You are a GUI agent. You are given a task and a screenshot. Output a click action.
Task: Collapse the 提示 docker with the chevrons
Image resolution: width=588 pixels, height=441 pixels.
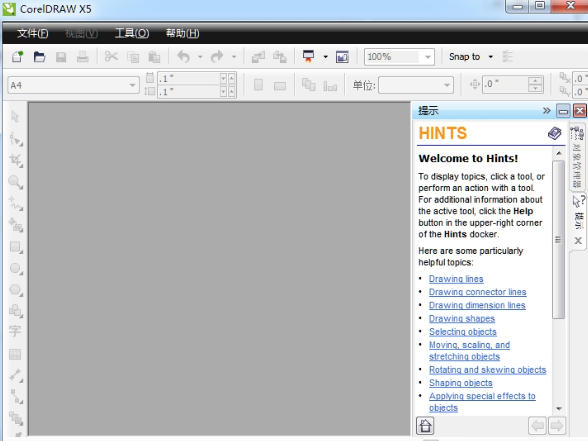coord(547,111)
